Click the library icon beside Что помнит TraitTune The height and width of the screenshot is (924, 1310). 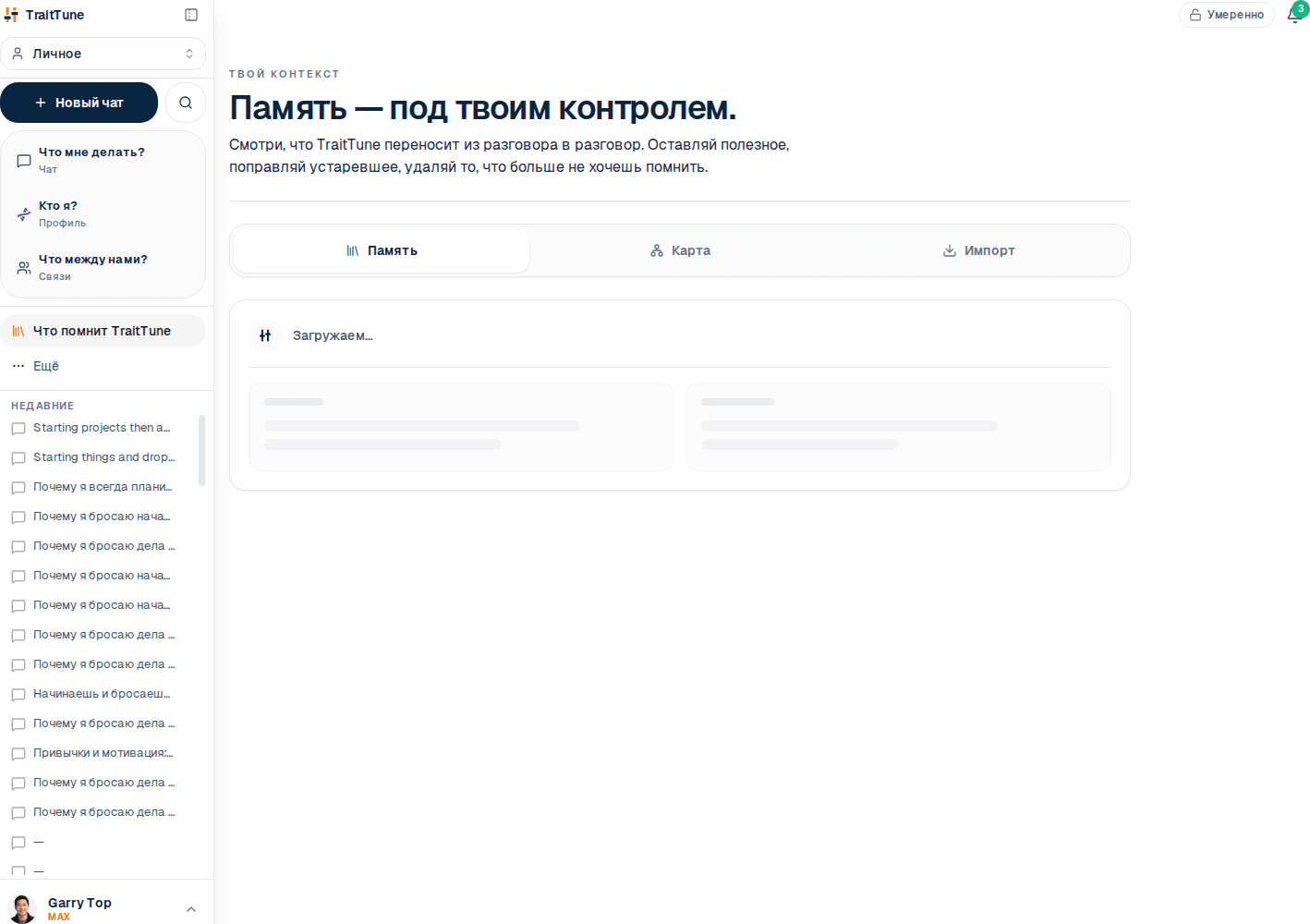click(x=18, y=331)
